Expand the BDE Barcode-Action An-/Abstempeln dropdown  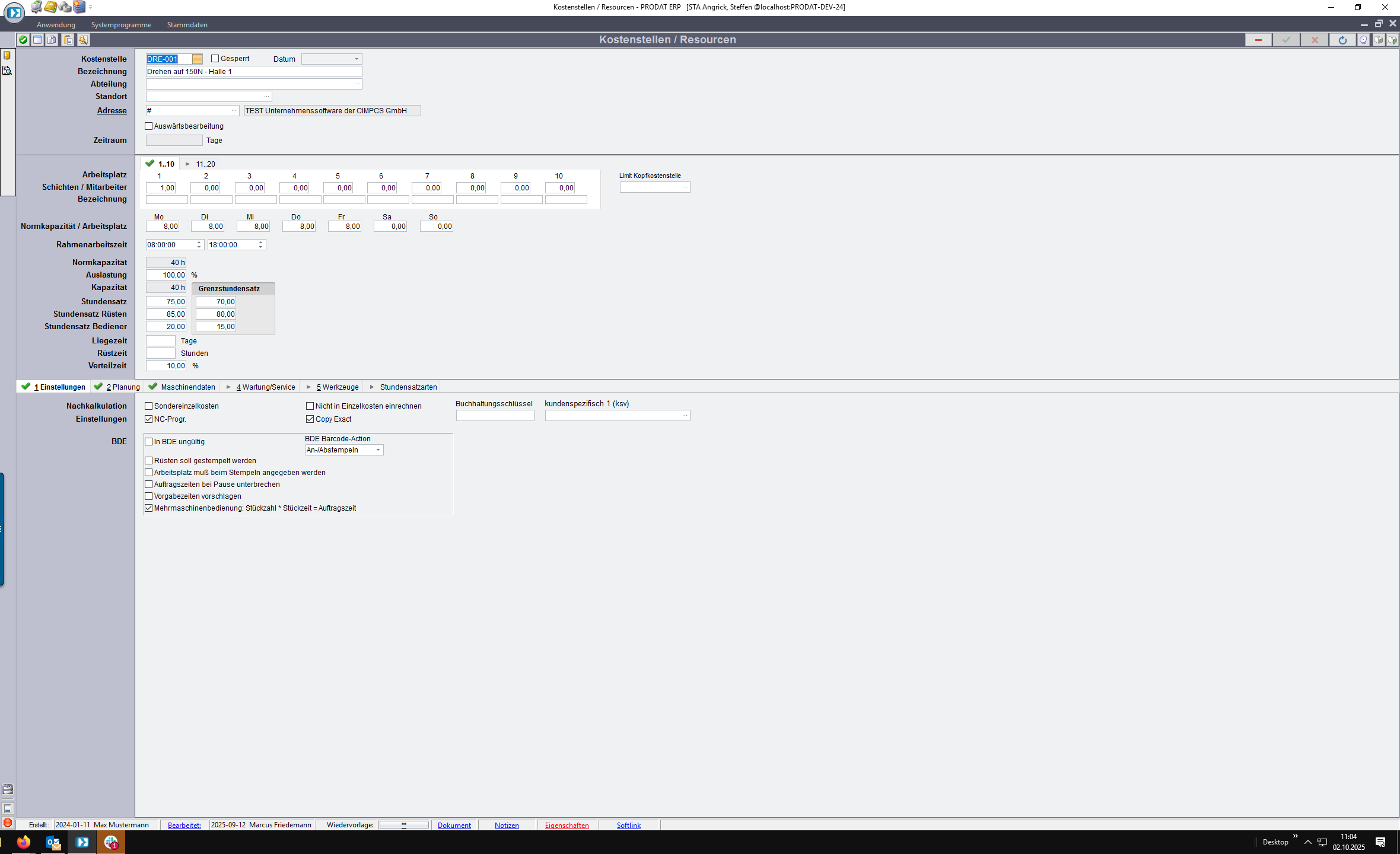pyautogui.click(x=378, y=450)
